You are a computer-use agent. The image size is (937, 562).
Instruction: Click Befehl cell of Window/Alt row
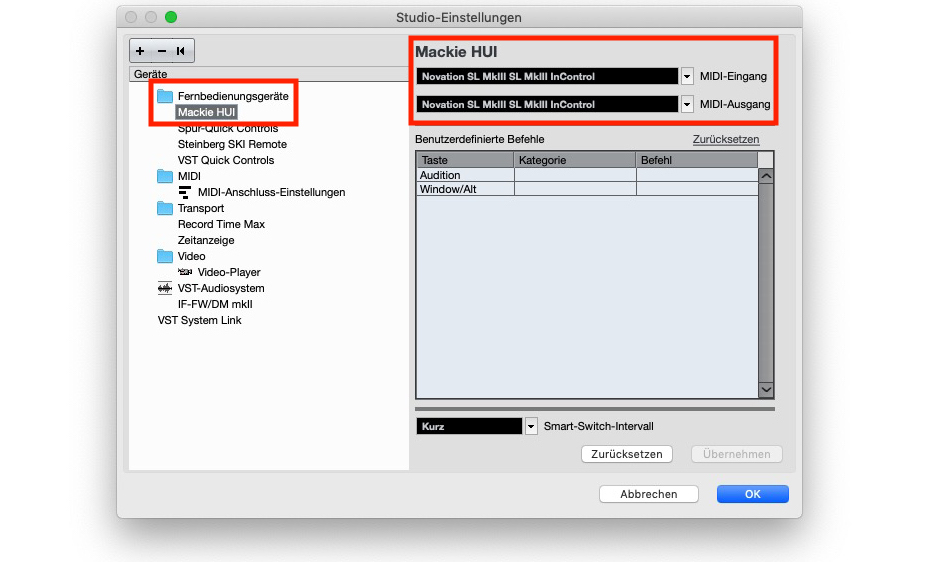697,190
